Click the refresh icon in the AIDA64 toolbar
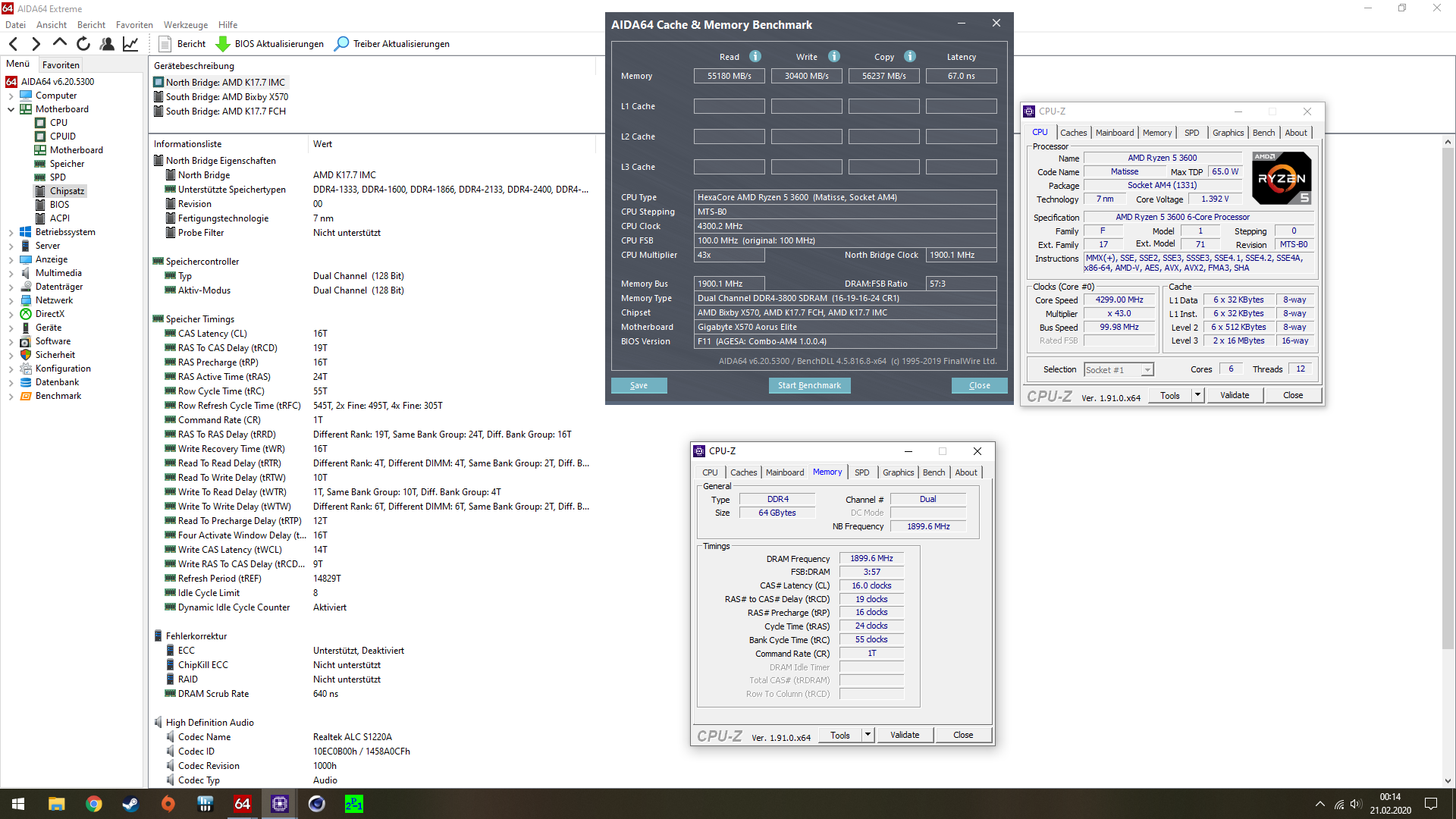This screenshot has width=1456, height=819. pos(83,43)
